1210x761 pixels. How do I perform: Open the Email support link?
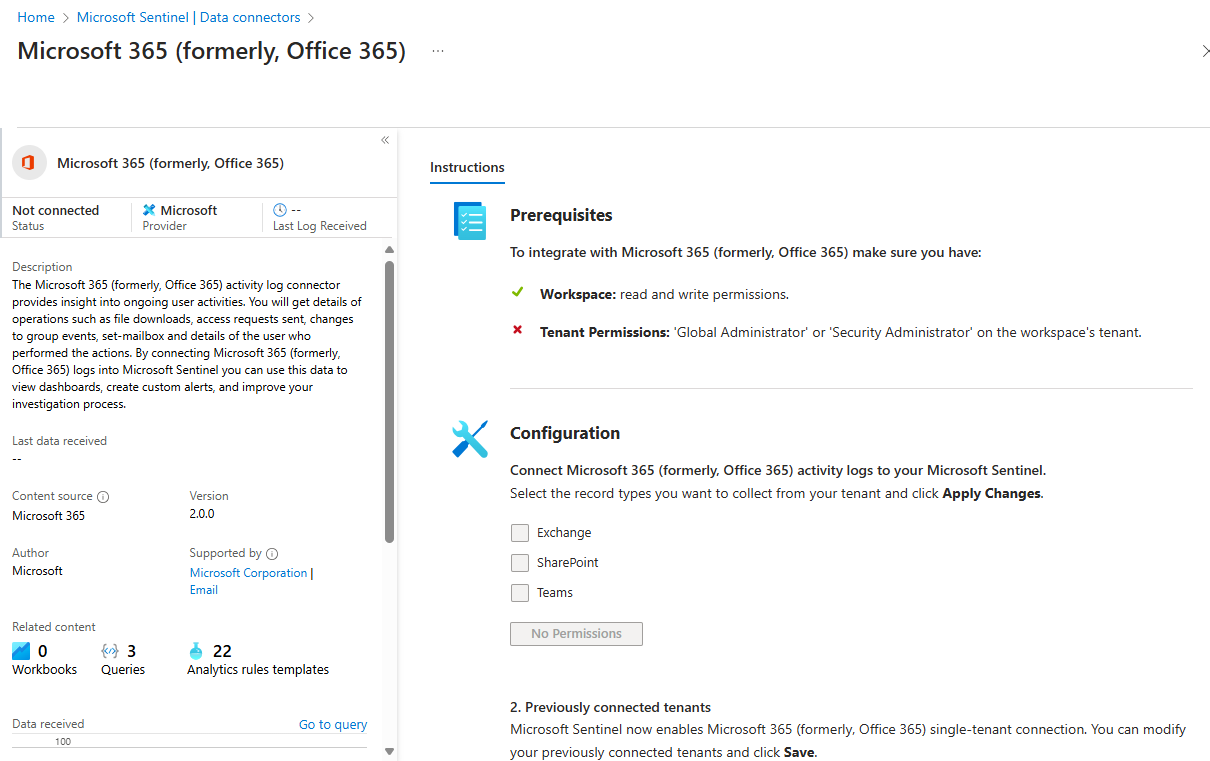pos(204,590)
